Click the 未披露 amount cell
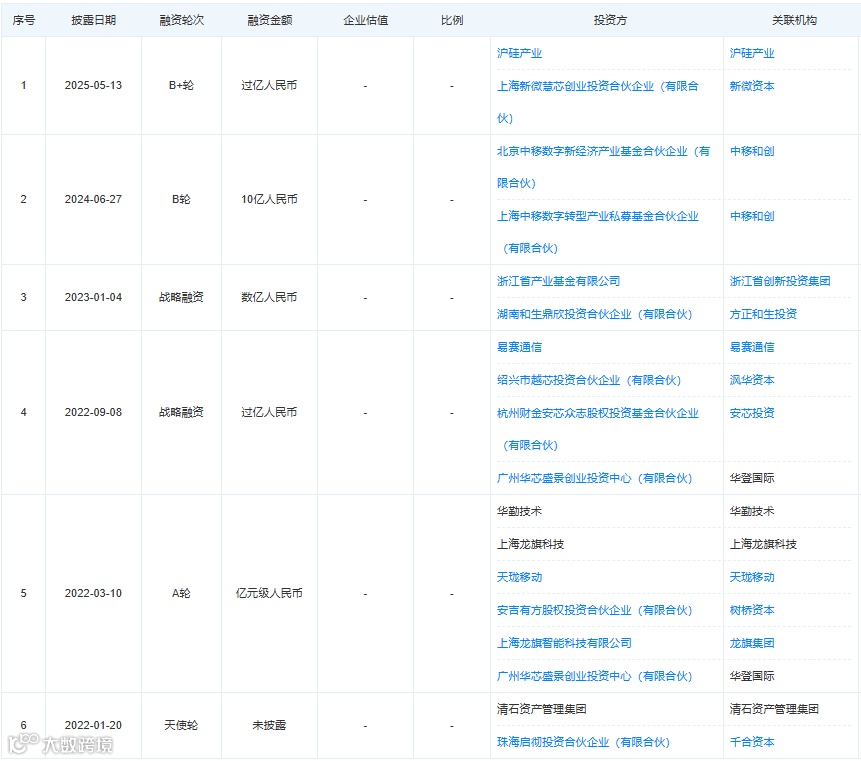This screenshot has height=761, width=861. 269,725
